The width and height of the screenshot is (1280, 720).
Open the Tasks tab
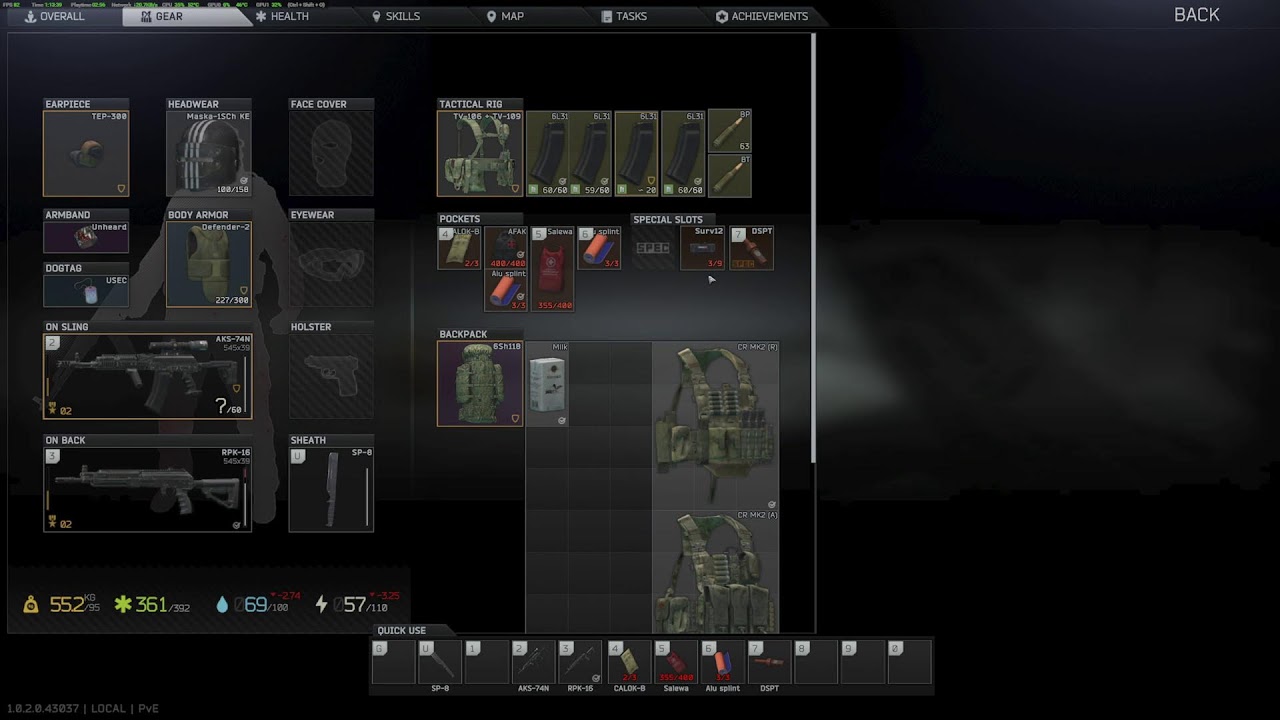pos(625,16)
